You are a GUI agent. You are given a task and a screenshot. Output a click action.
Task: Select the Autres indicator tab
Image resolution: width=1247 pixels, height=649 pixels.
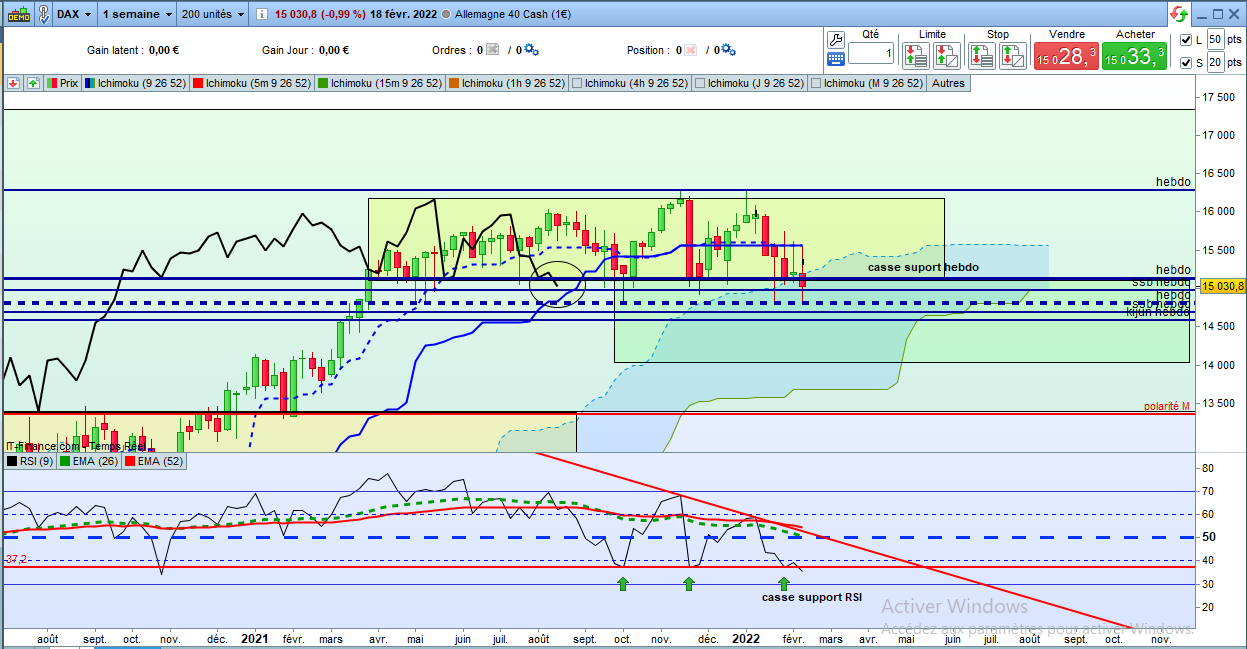948,83
